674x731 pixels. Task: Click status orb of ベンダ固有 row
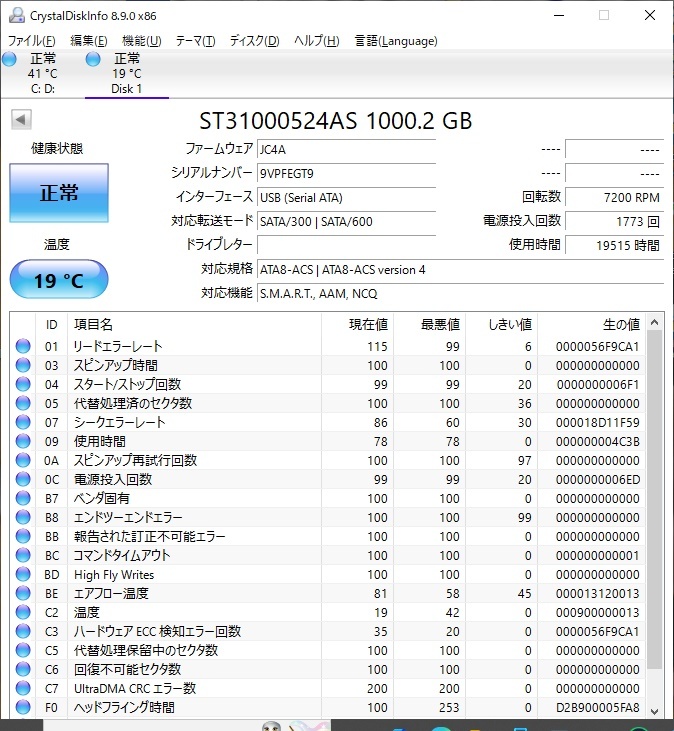coord(23,498)
